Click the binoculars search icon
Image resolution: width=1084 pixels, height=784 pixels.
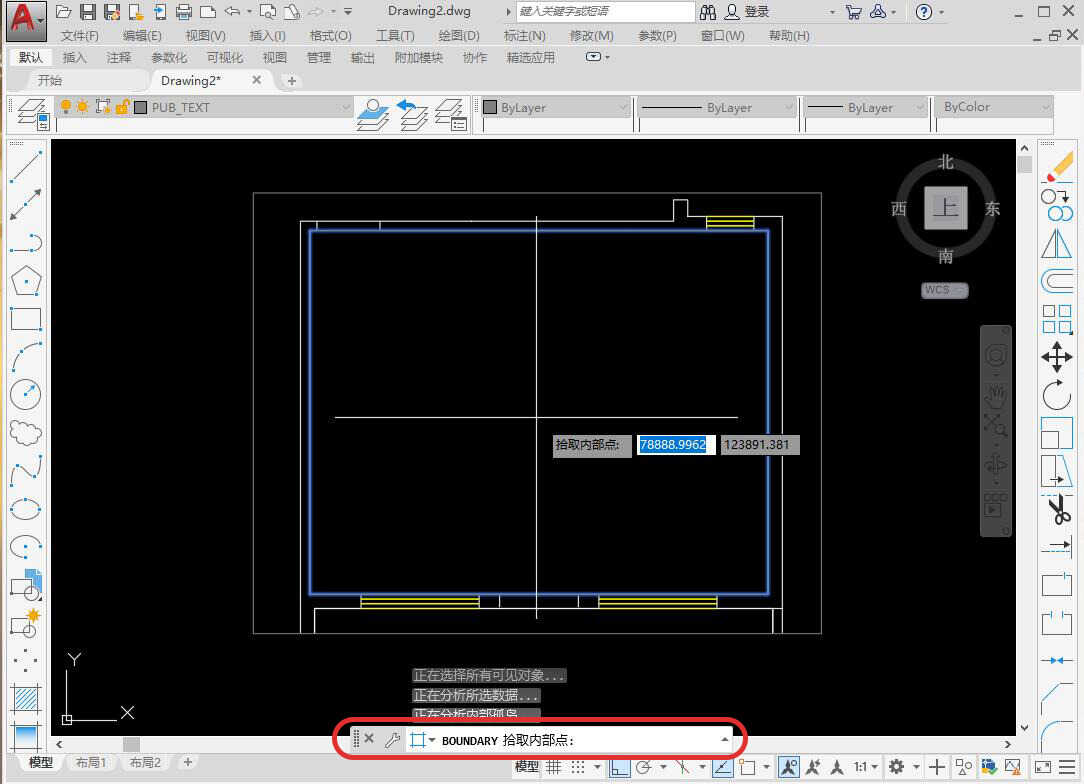[707, 12]
